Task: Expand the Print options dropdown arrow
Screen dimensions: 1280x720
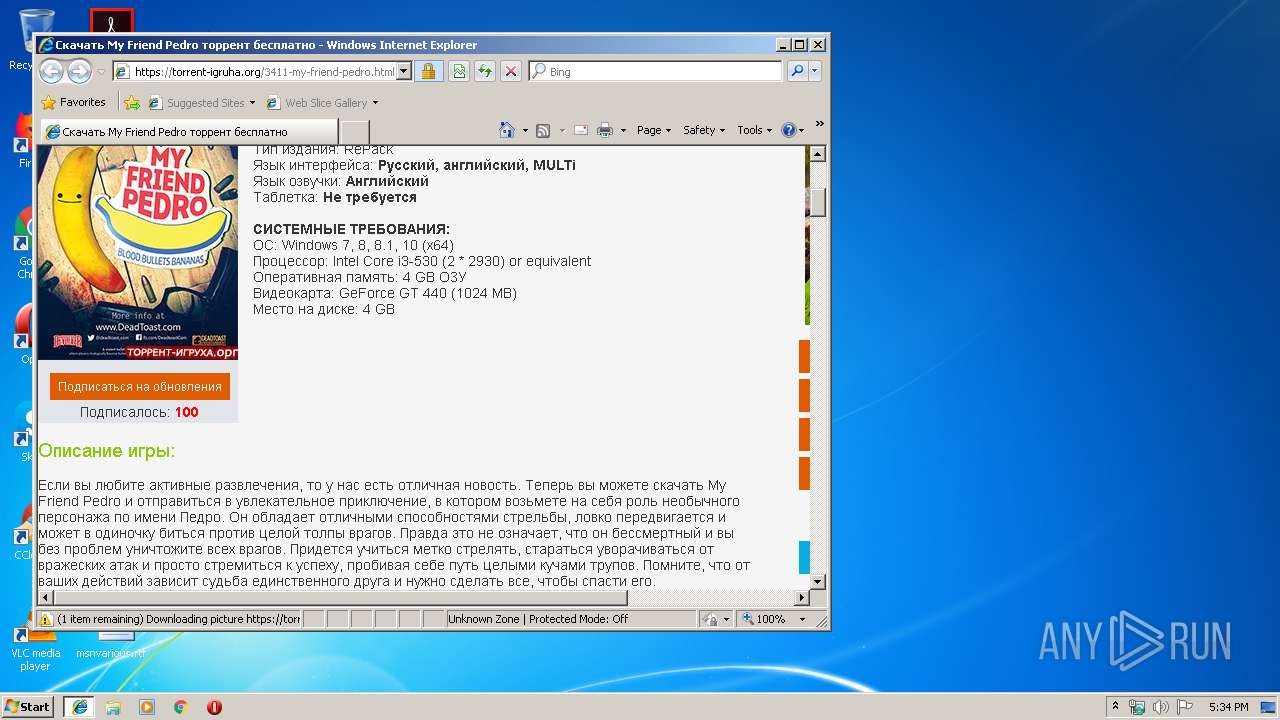Action: tap(623, 130)
